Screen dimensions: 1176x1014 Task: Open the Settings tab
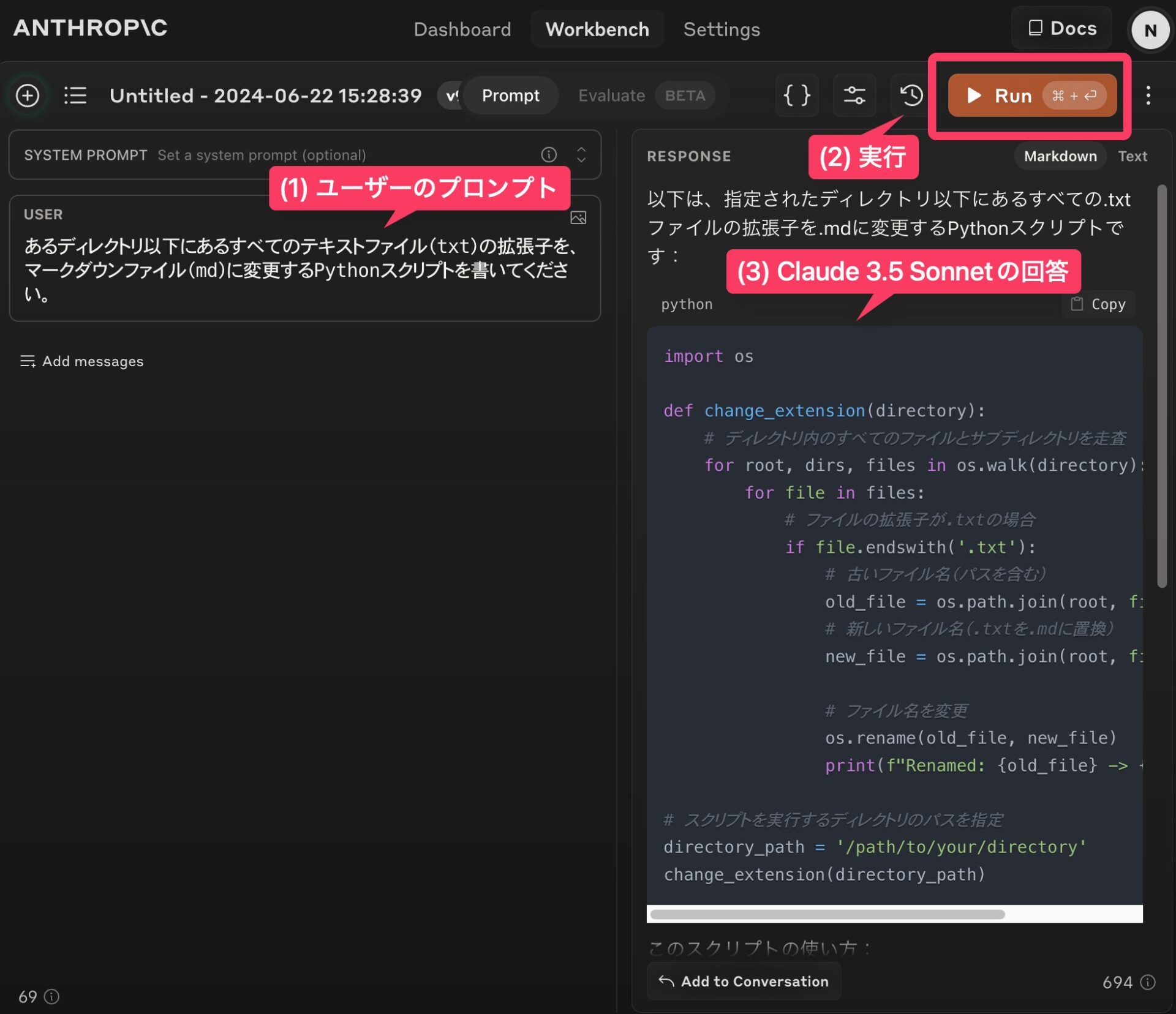[x=721, y=29]
